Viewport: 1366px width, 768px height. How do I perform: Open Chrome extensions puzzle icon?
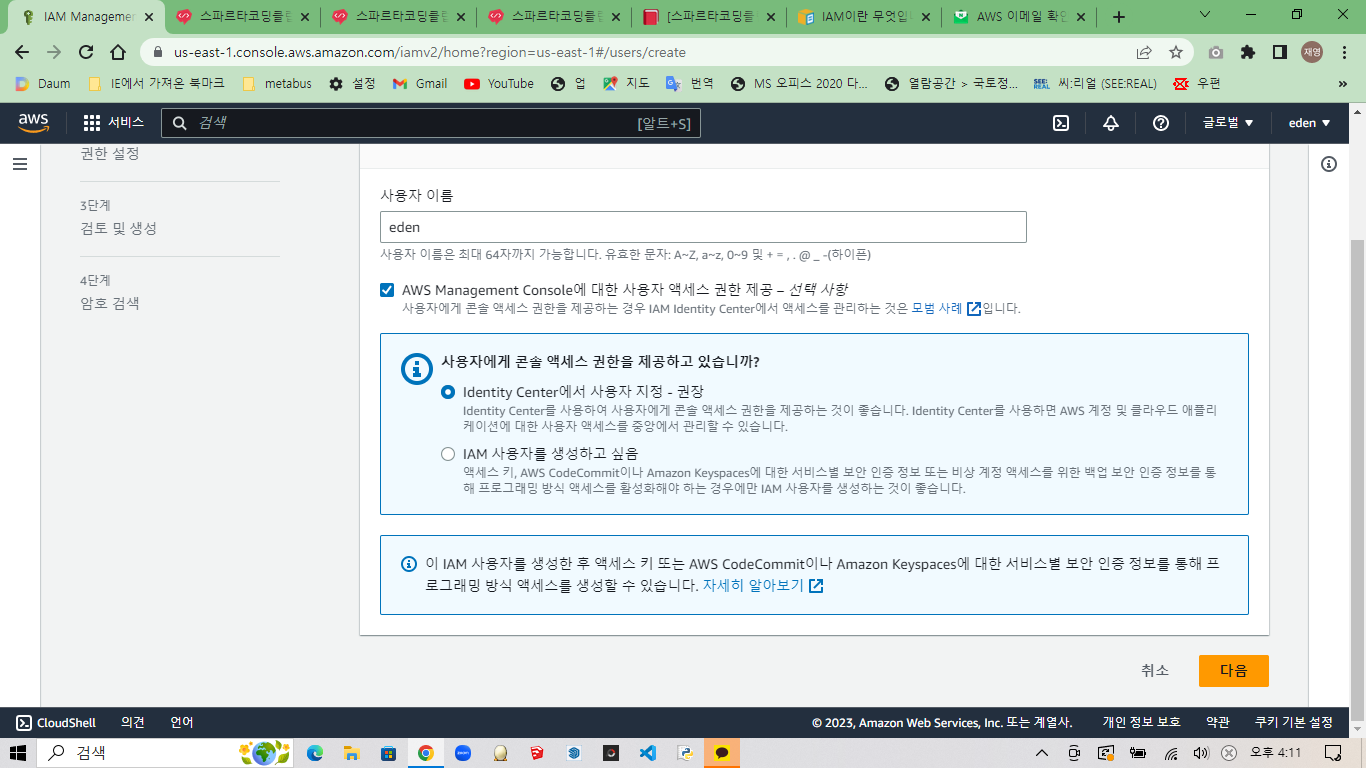(1248, 52)
